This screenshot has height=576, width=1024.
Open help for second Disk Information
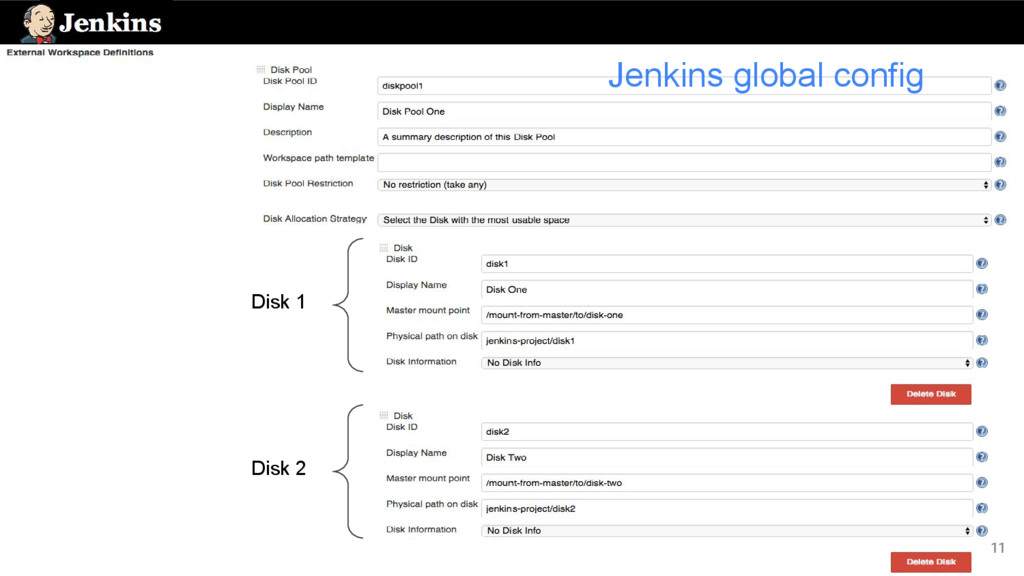pyautogui.click(x=982, y=530)
